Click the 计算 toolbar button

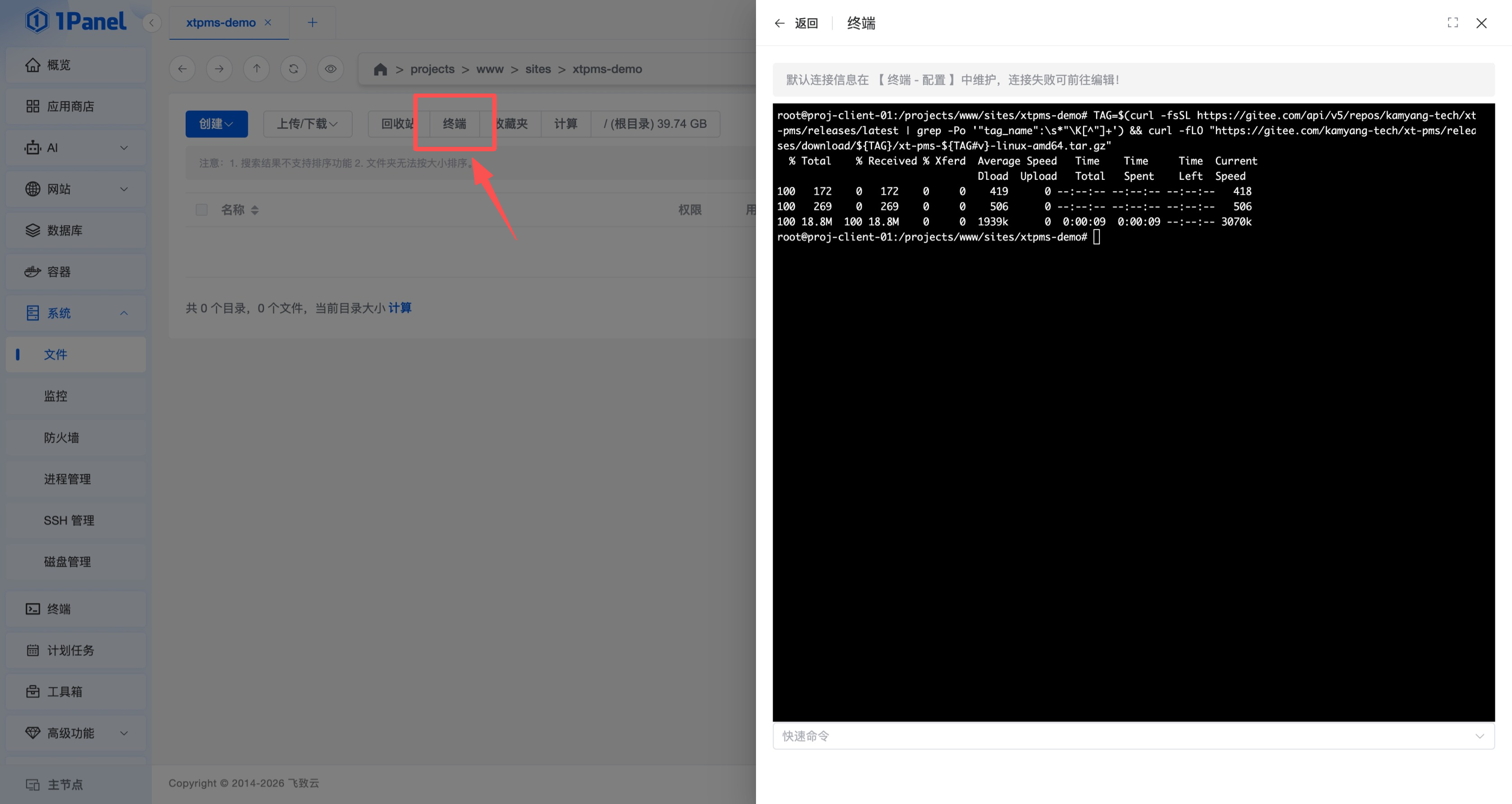click(x=566, y=124)
